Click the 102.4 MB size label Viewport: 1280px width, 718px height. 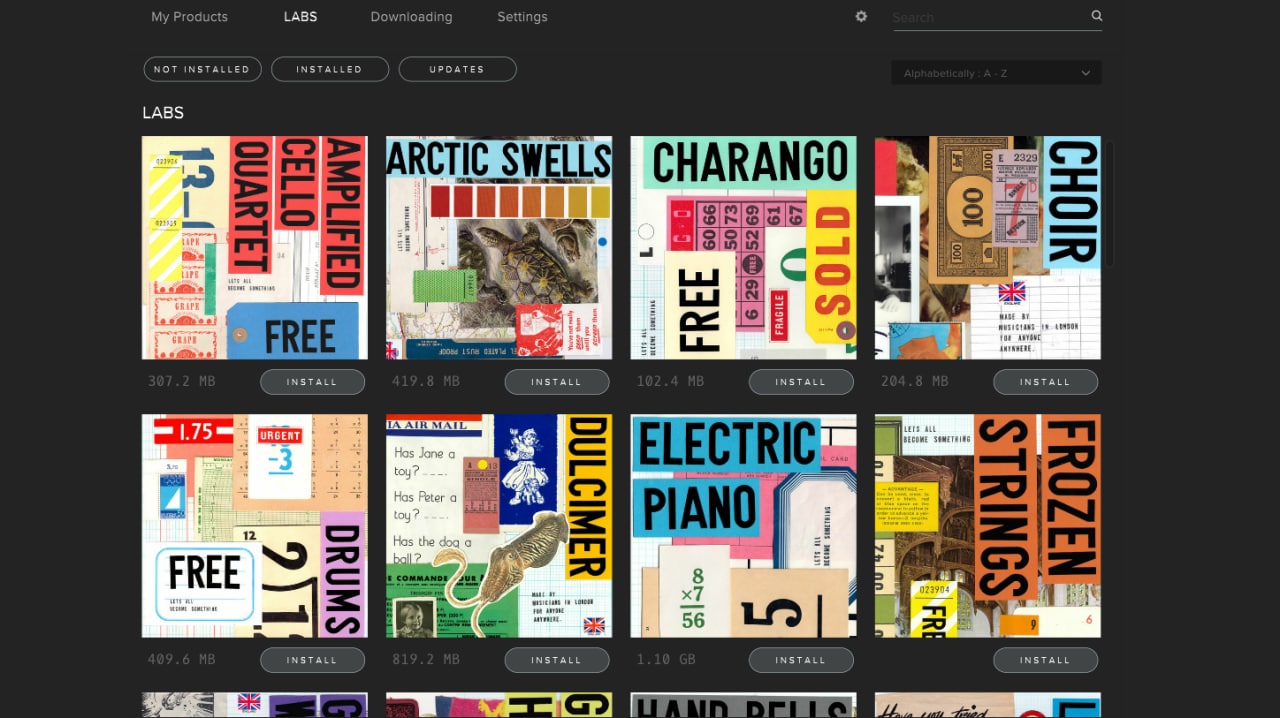(x=670, y=382)
